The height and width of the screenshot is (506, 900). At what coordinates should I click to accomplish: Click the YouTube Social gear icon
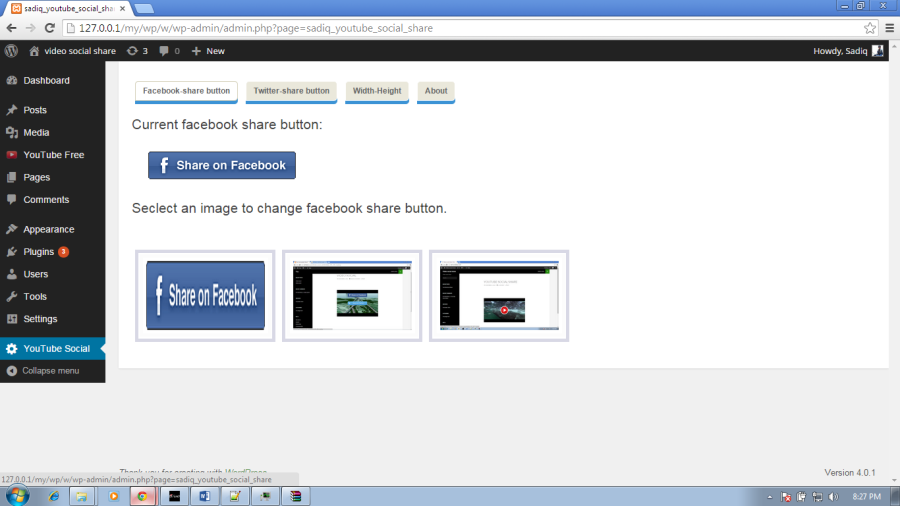click(11, 348)
